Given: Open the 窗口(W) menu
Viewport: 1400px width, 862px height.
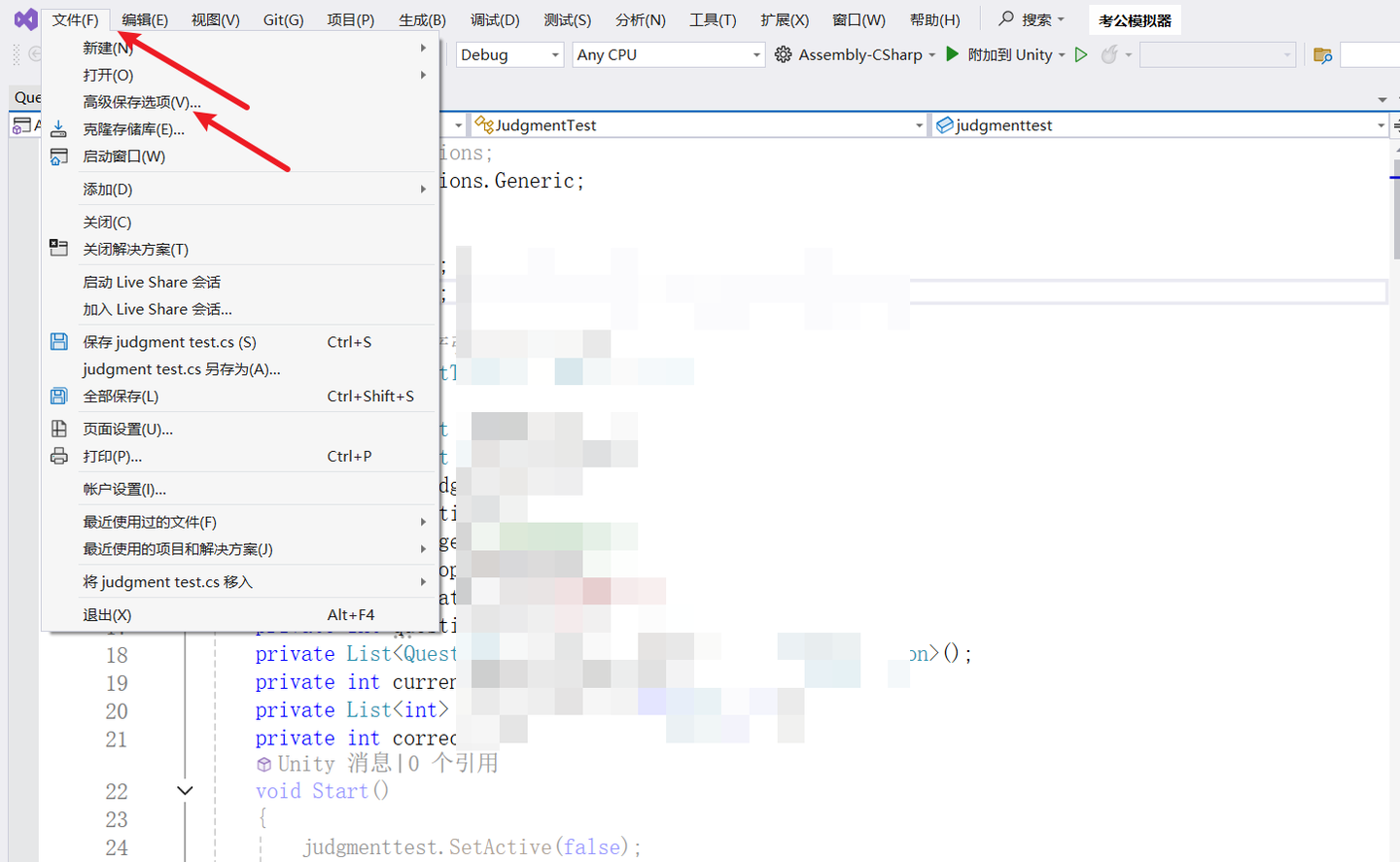Looking at the screenshot, I should click(x=858, y=20).
